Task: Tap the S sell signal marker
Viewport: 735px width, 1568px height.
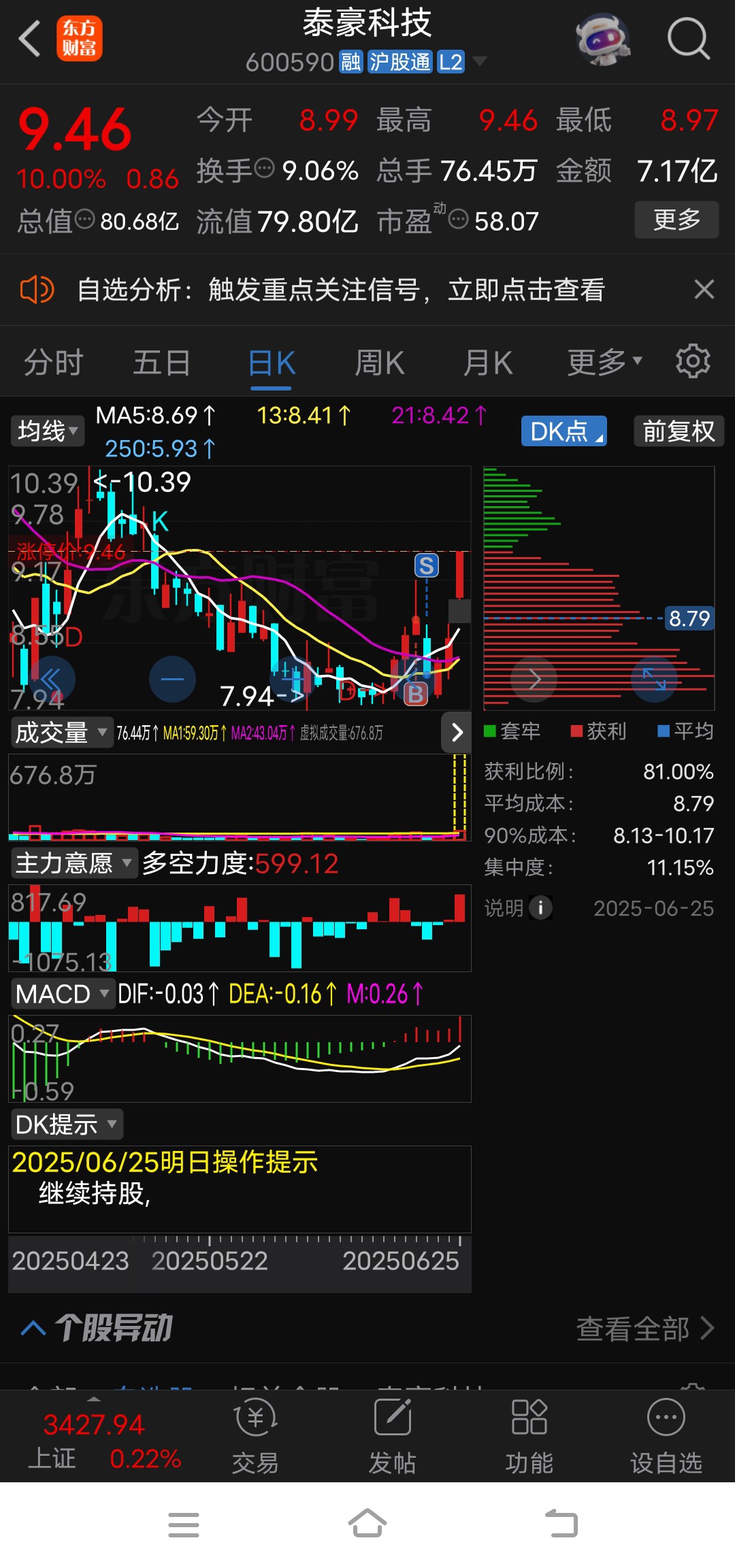Action: [x=427, y=565]
